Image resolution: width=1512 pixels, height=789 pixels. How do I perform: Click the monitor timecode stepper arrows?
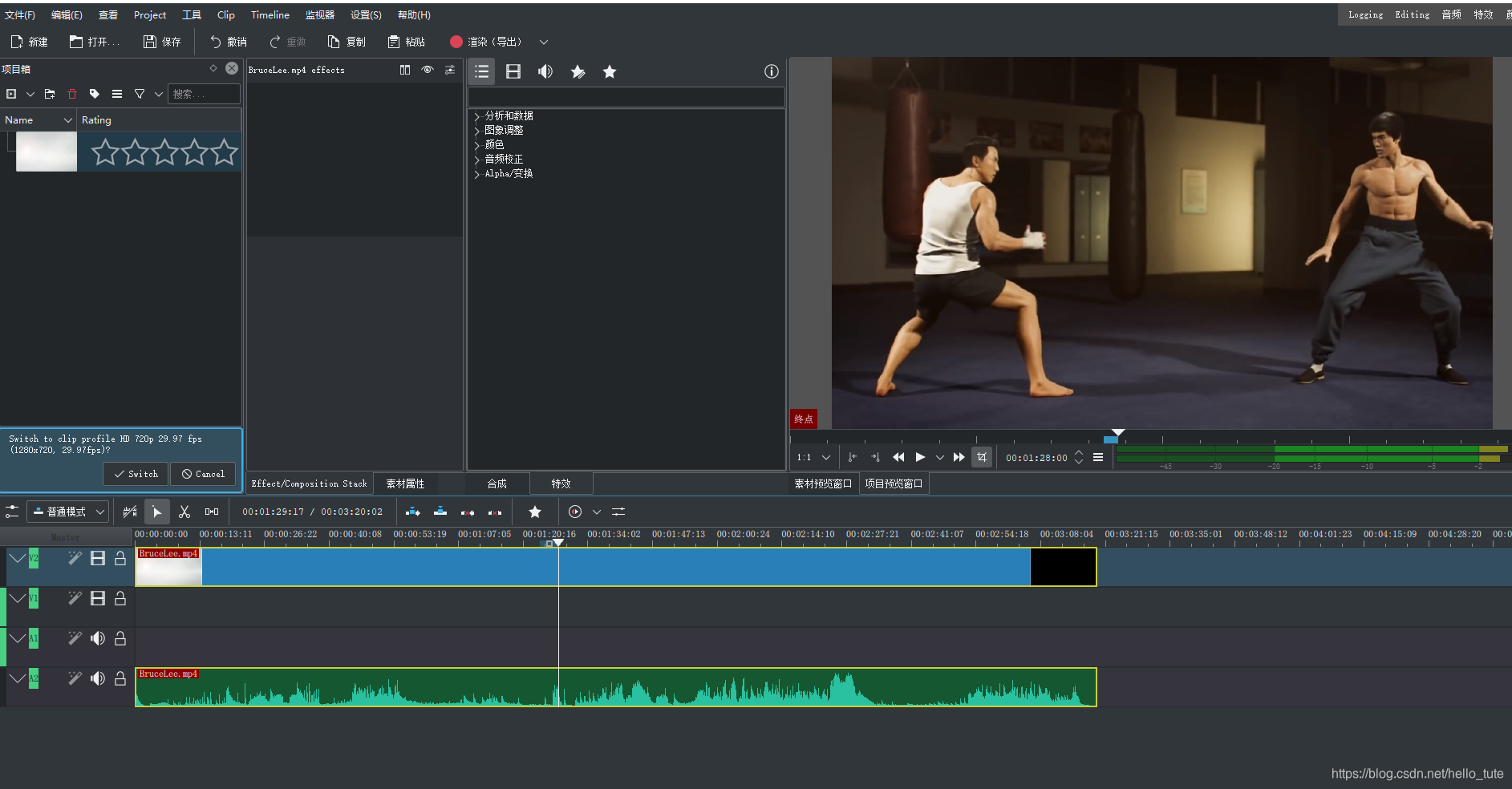point(1079,457)
